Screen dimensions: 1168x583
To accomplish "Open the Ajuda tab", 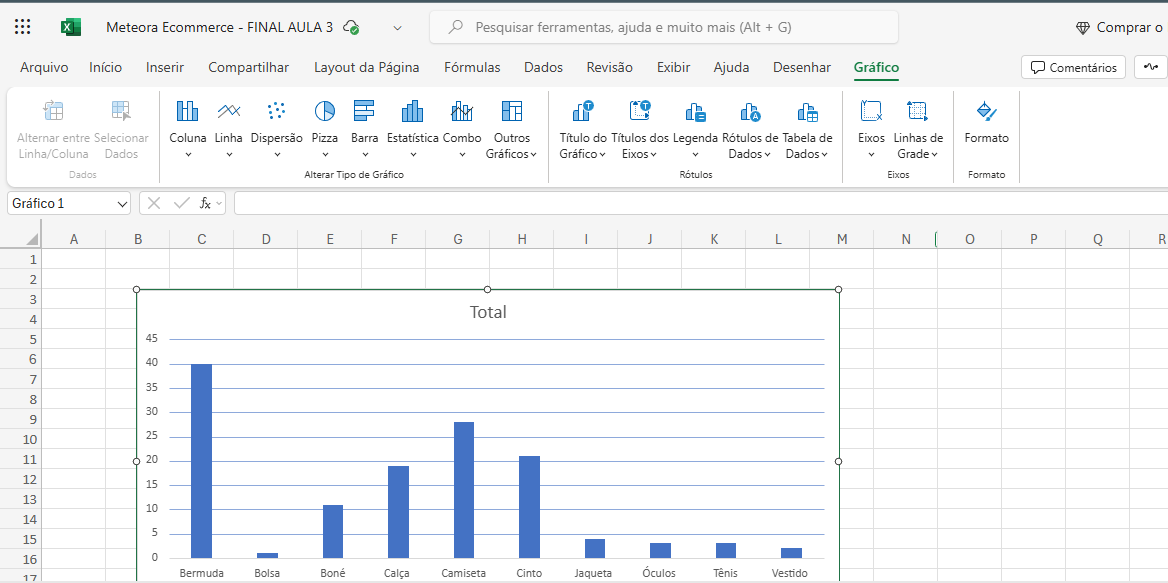I will (x=731, y=67).
